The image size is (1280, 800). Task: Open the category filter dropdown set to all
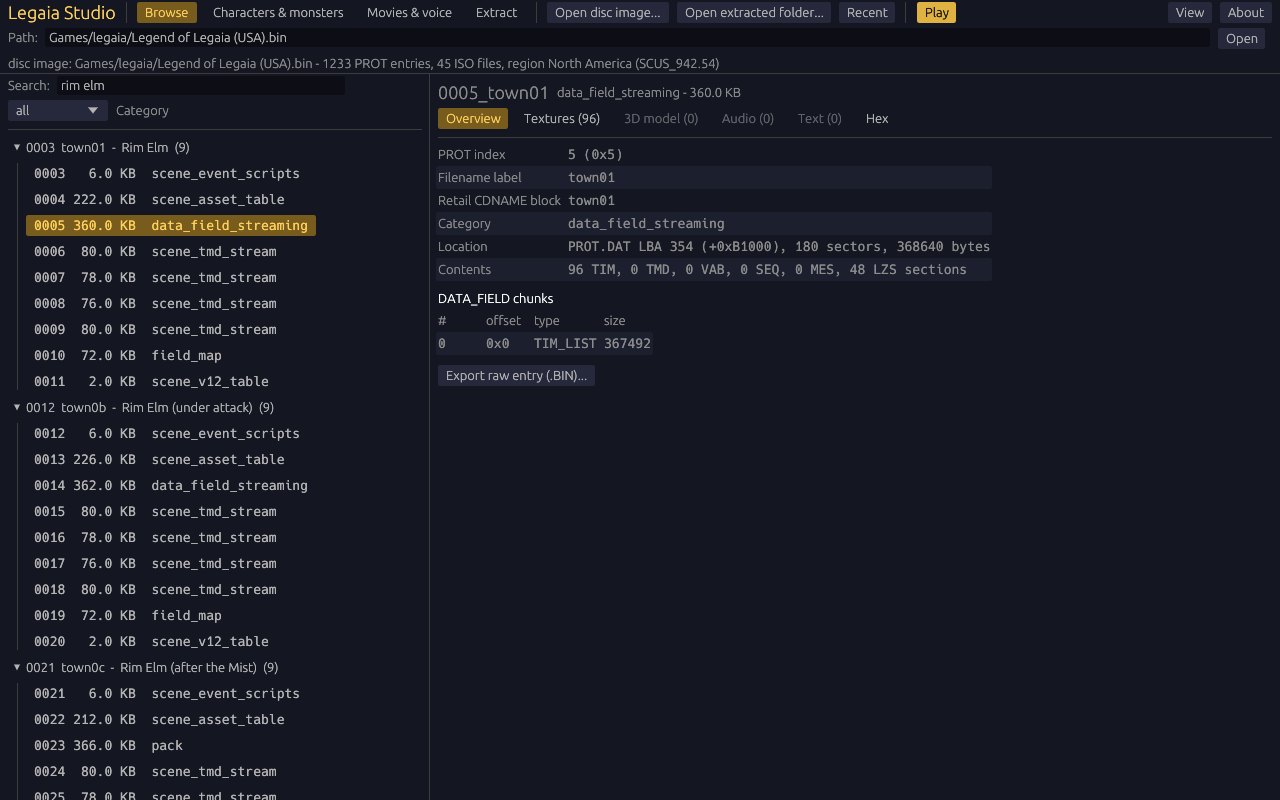(x=57, y=111)
